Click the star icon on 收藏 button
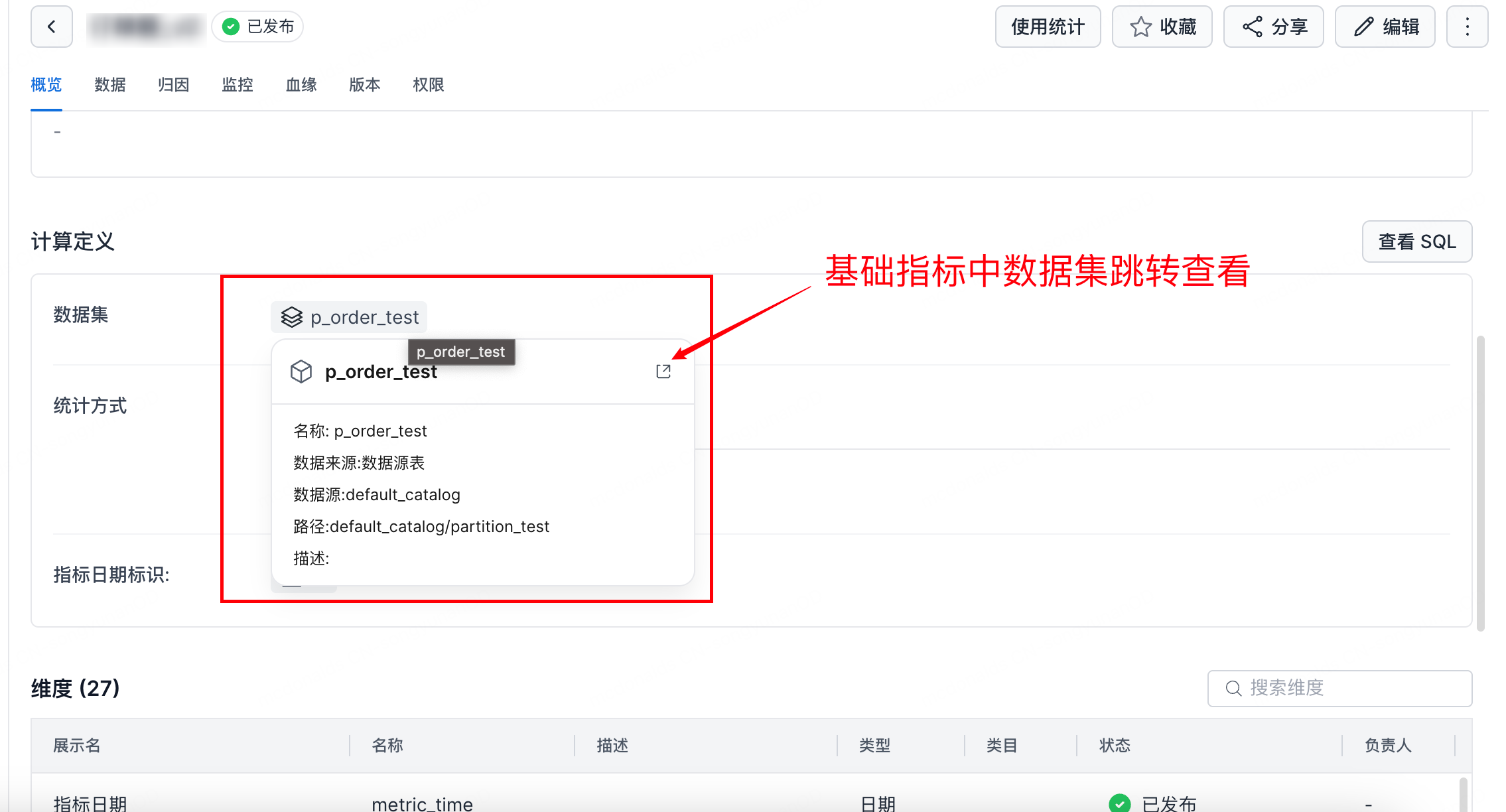 (1140, 27)
